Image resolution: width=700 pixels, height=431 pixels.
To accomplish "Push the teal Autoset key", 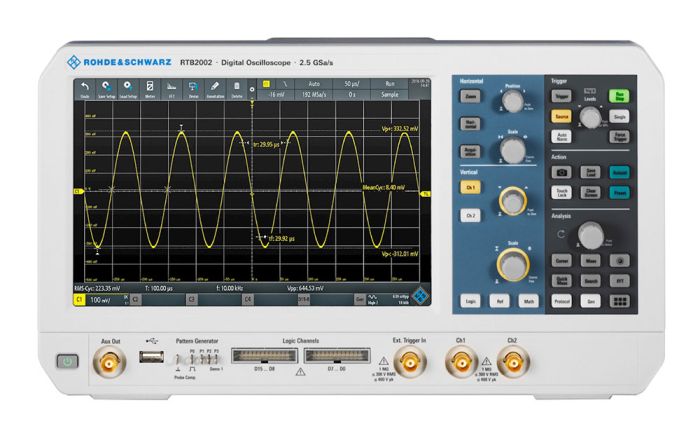I will pyautogui.click(x=619, y=172).
